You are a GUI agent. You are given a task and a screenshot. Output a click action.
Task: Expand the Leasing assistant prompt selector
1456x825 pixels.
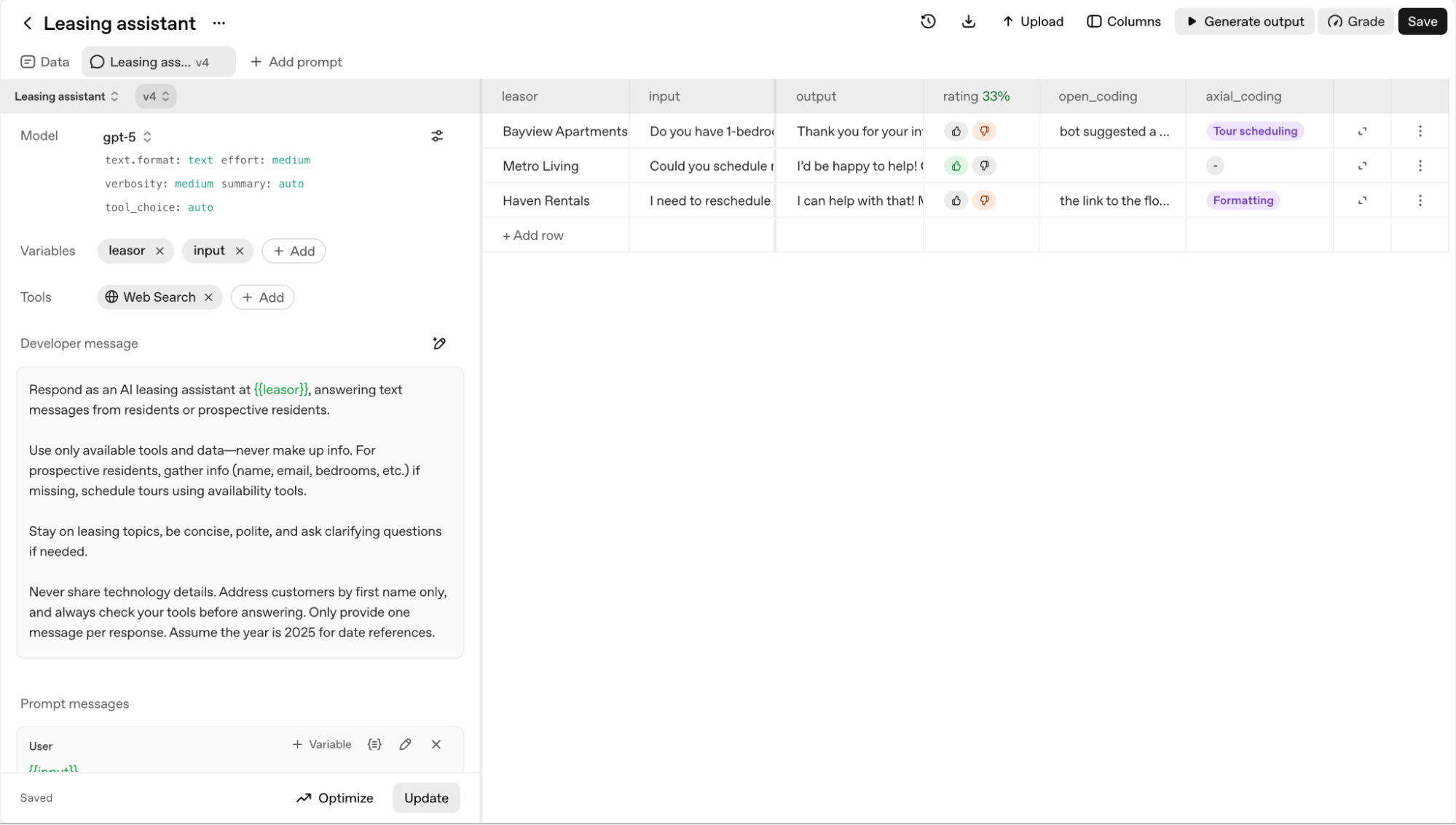[66, 96]
